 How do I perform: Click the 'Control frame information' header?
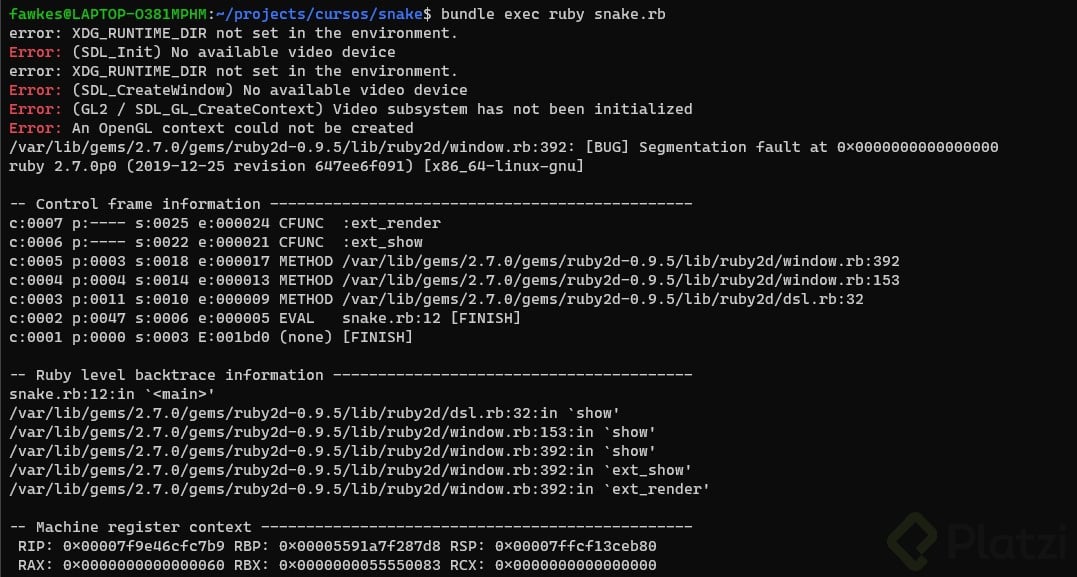click(x=148, y=204)
